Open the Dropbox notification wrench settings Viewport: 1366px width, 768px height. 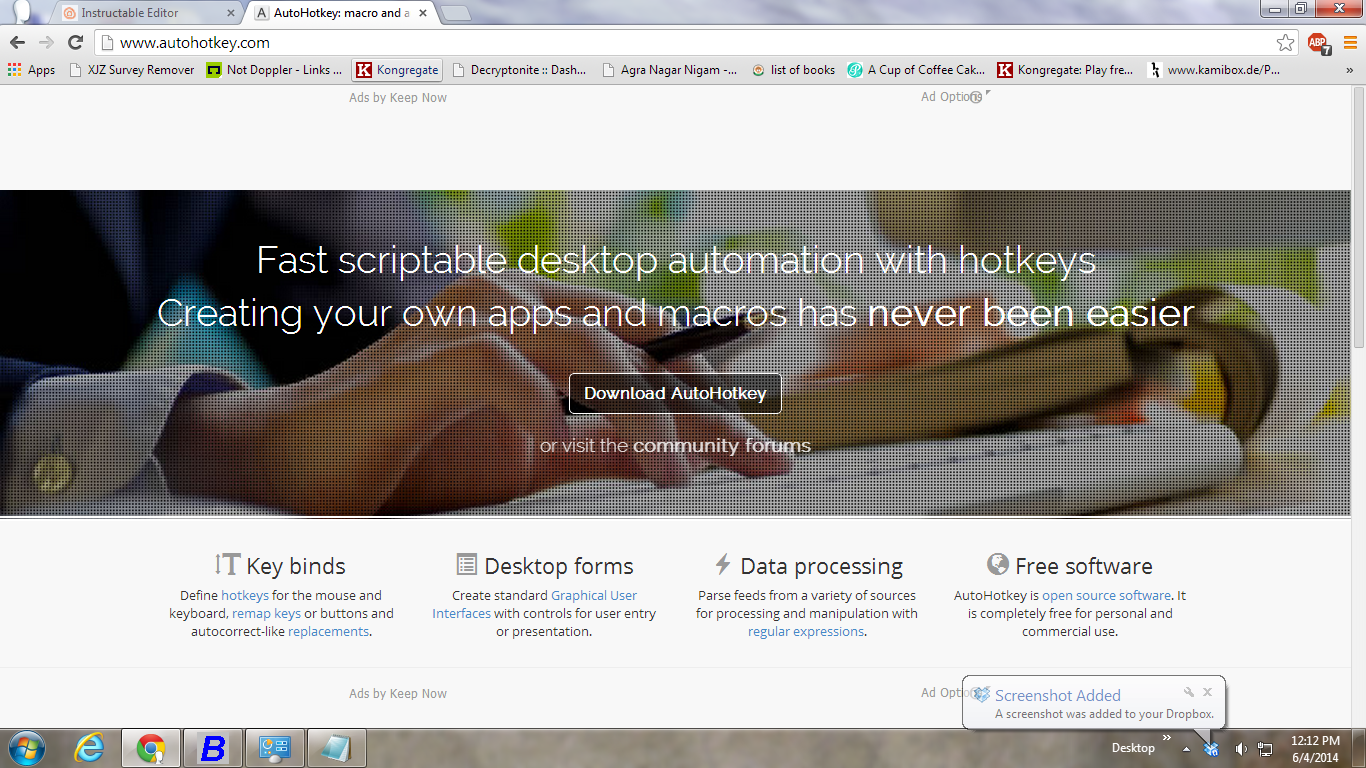click(x=1189, y=692)
